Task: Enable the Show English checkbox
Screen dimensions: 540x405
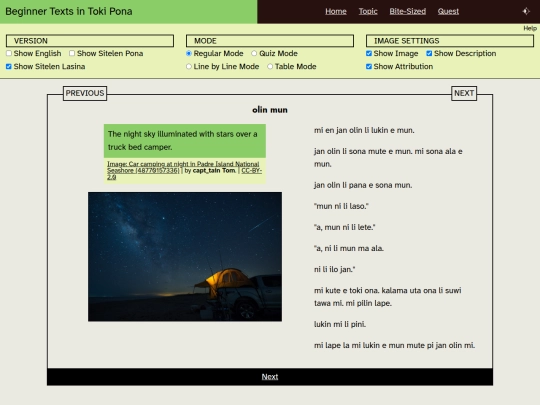Action: (x=9, y=53)
